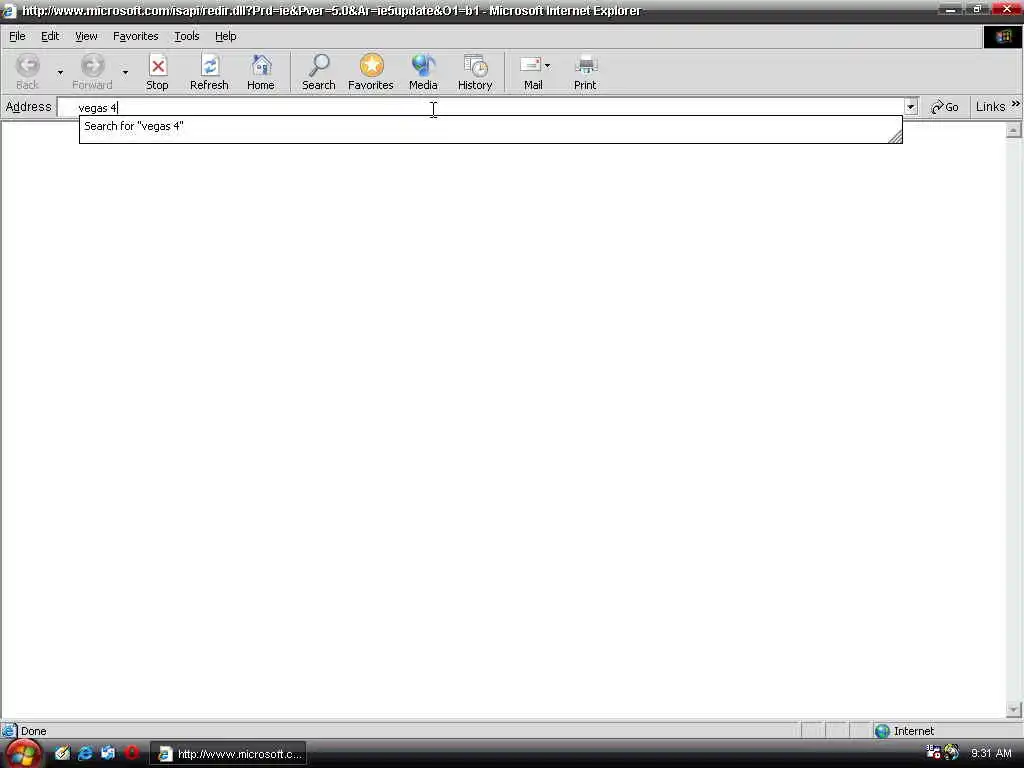The width and height of the screenshot is (1024, 768).
Task: Open the Edit menu
Action: pyautogui.click(x=50, y=36)
